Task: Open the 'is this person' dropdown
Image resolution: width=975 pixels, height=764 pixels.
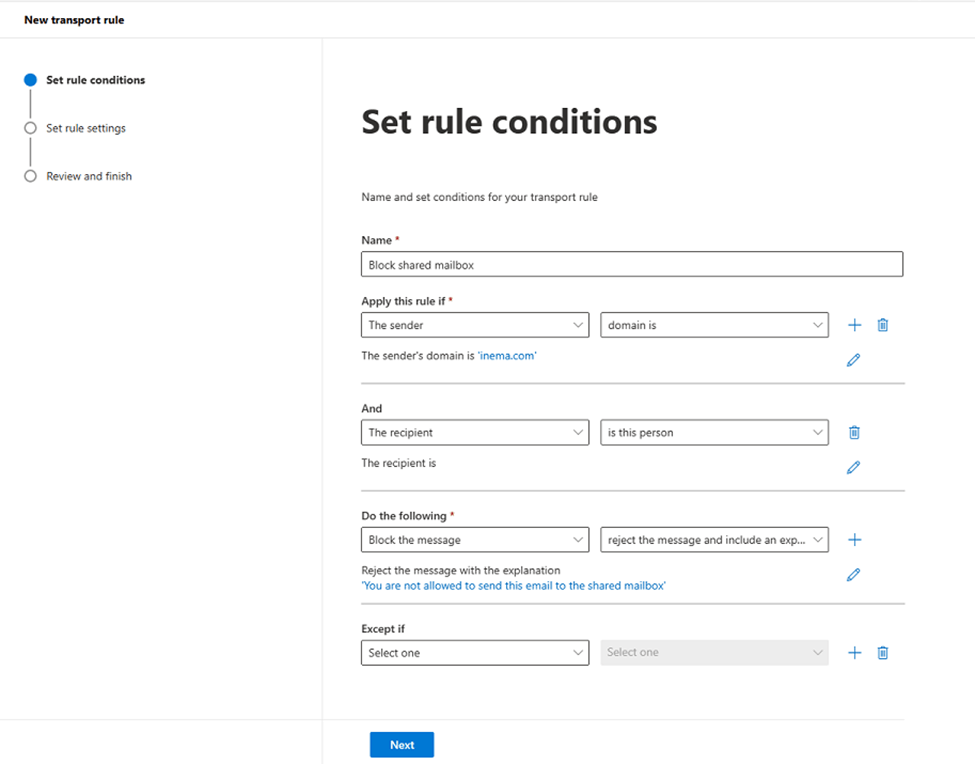Action: point(714,433)
